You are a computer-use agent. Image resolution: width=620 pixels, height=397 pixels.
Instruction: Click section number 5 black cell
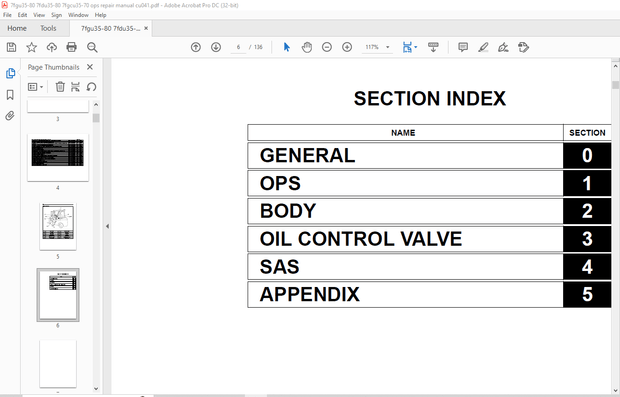587,294
